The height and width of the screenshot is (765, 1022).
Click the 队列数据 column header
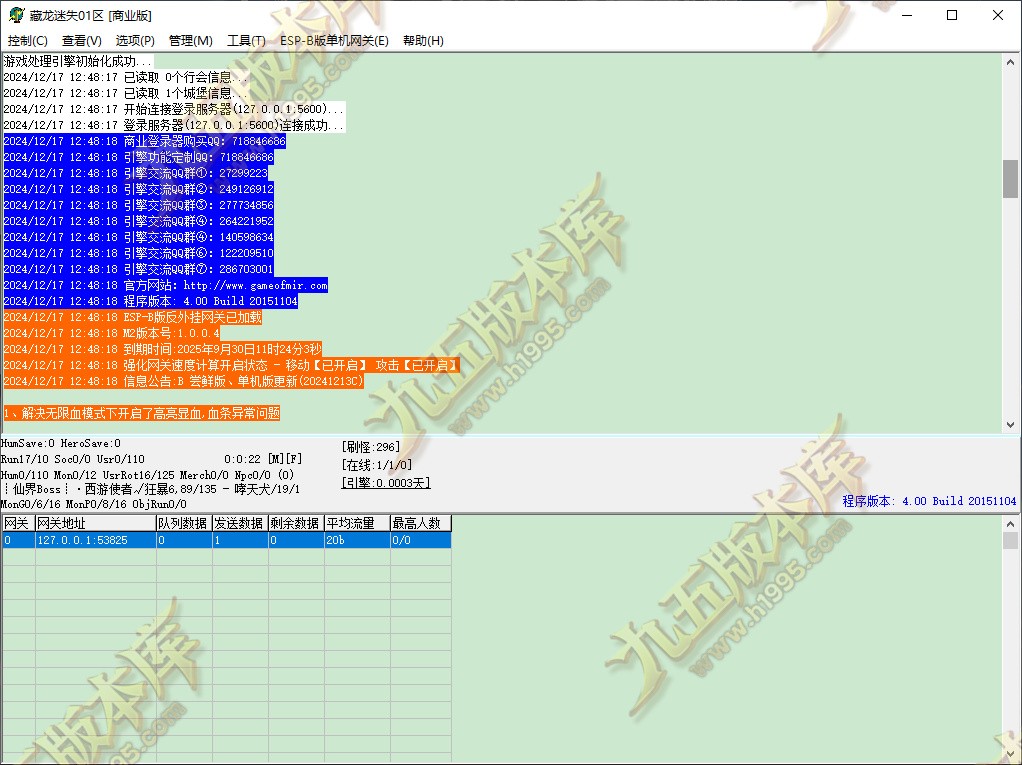coord(184,523)
